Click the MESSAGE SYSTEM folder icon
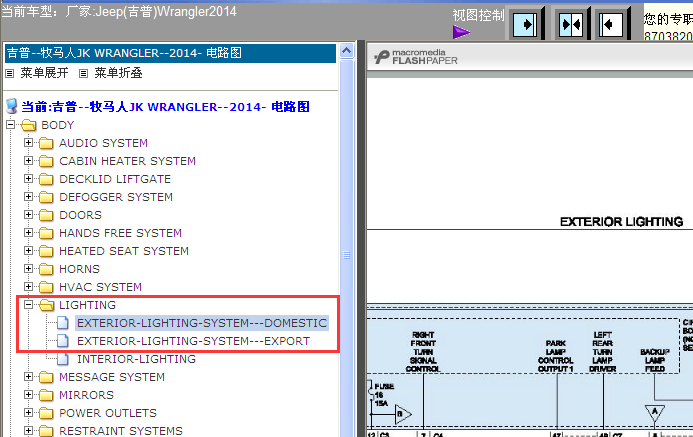Screen dimensions: 693x437 click(46, 377)
